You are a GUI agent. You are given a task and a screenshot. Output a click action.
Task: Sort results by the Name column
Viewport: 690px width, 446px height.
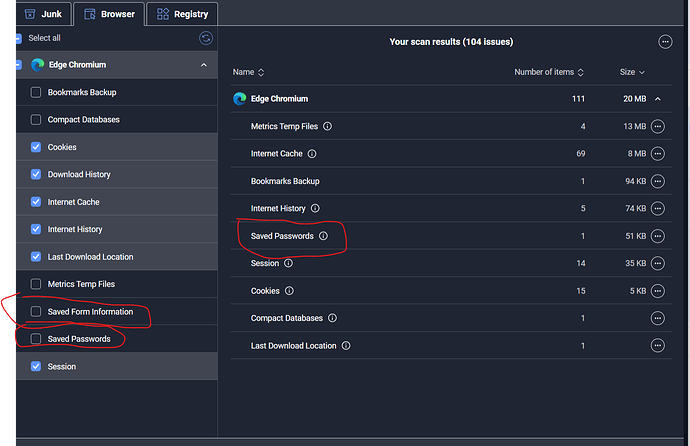click(248, 72)
